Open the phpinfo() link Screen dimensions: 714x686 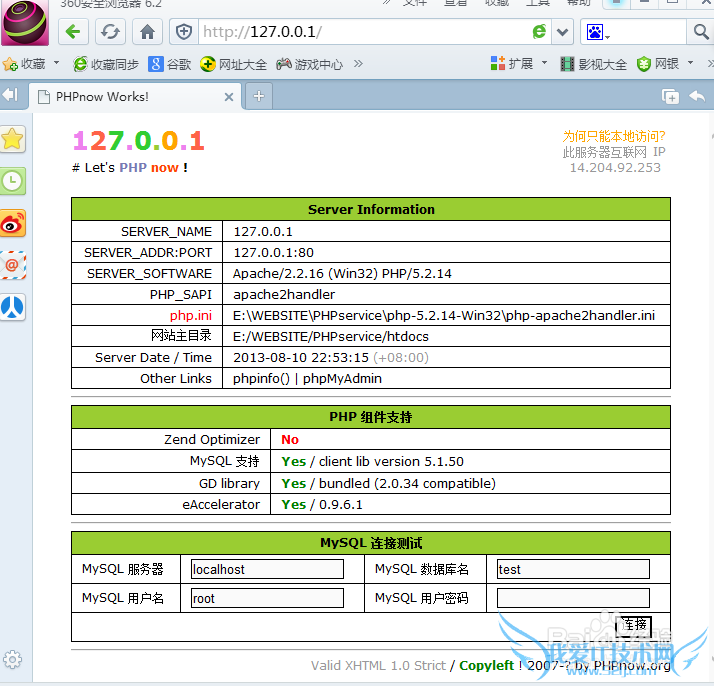tap(261, 379)
